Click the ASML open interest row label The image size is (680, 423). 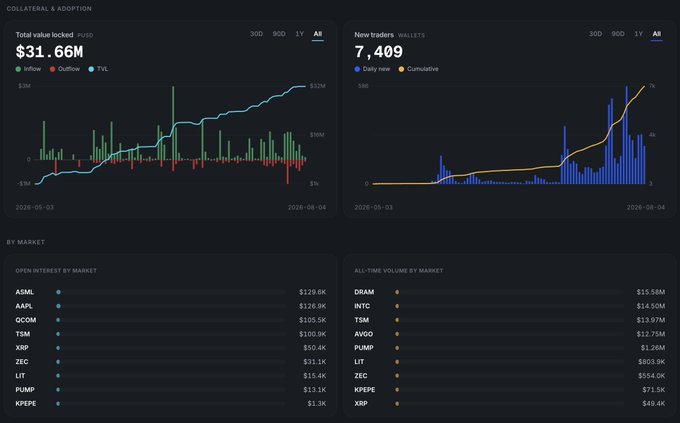click(x=25, y=292)
